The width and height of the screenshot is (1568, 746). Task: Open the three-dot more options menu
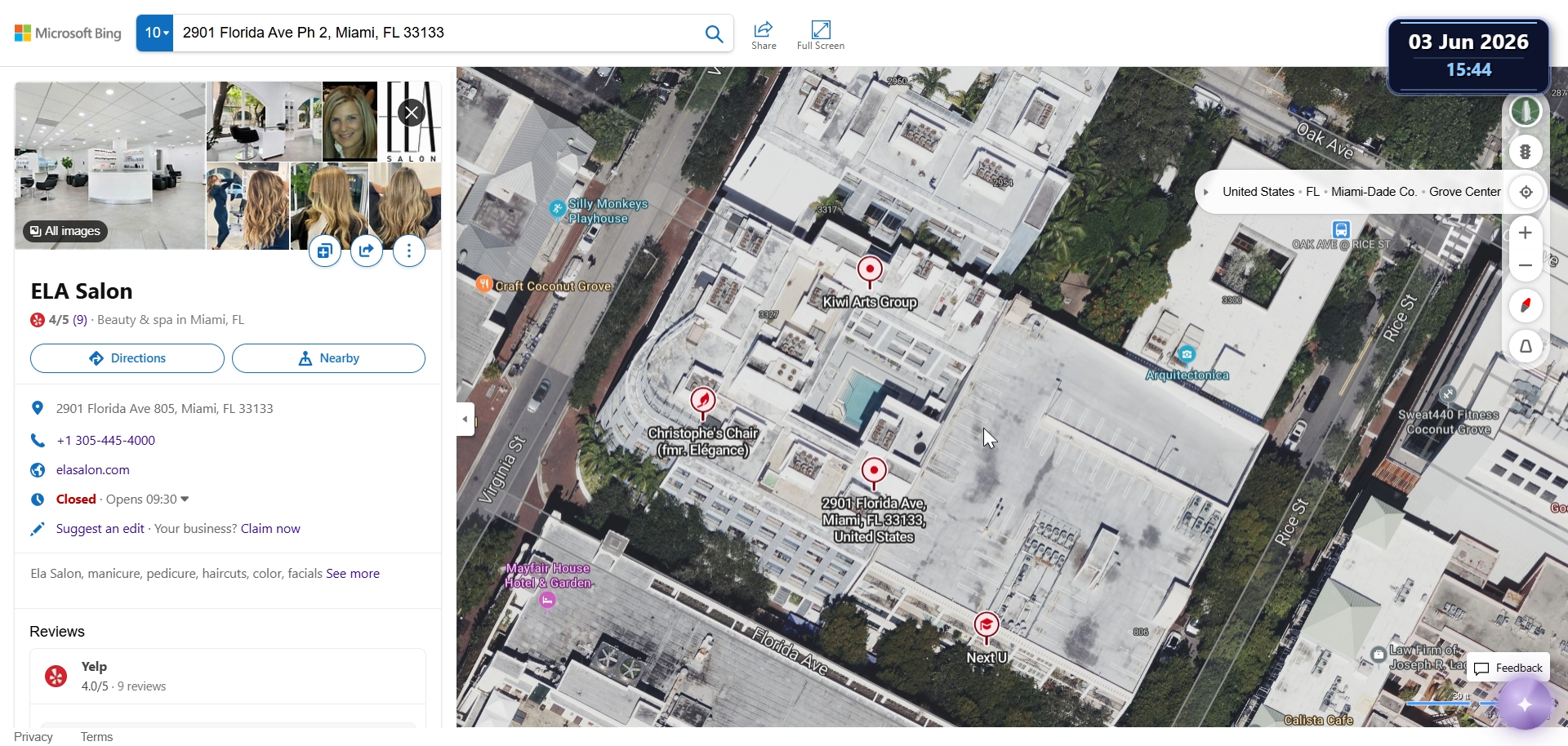point(409,251)
